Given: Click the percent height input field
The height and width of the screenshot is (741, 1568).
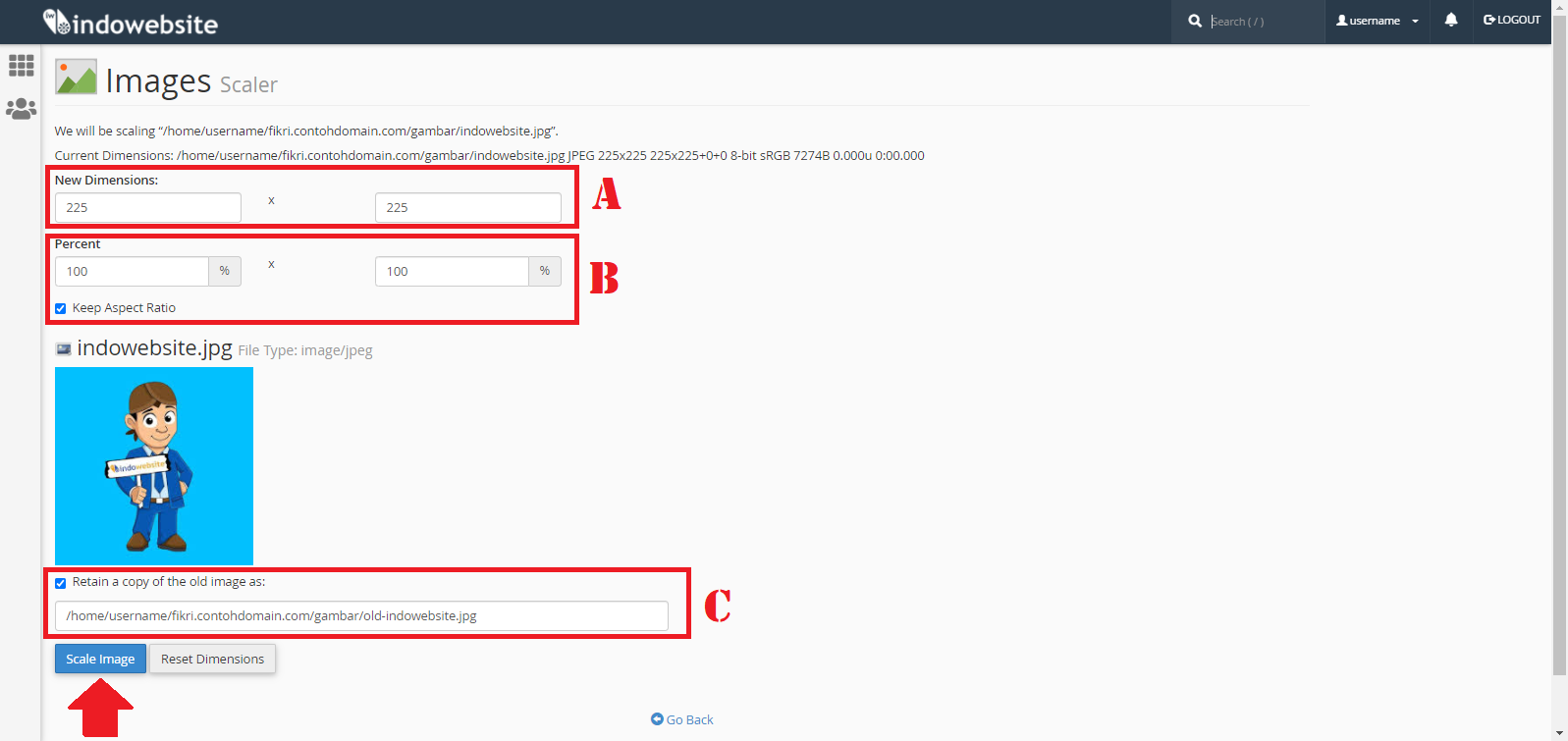Looking at the screenshot, I should click(452, 272).
